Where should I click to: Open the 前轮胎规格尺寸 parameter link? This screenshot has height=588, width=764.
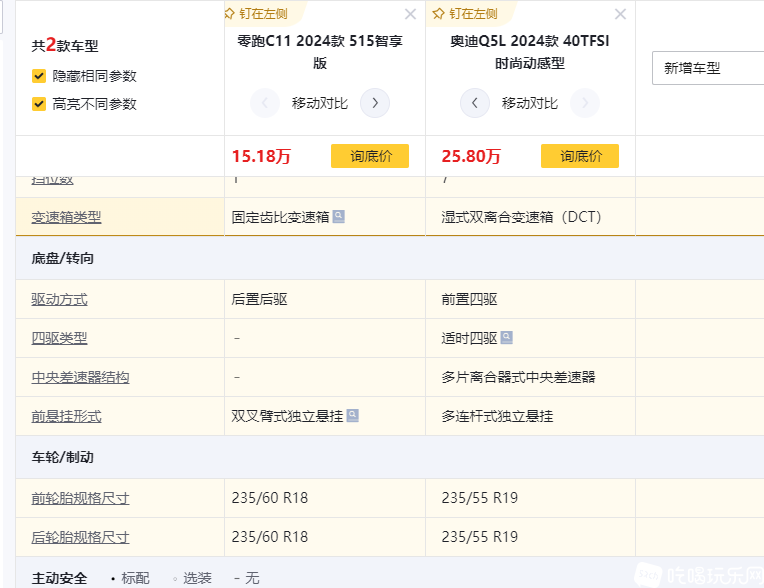[x=80, y=498]
